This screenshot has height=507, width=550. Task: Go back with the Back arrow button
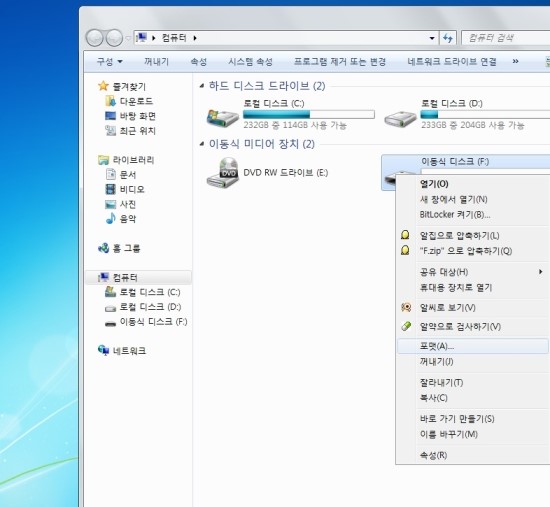[94, 38]
